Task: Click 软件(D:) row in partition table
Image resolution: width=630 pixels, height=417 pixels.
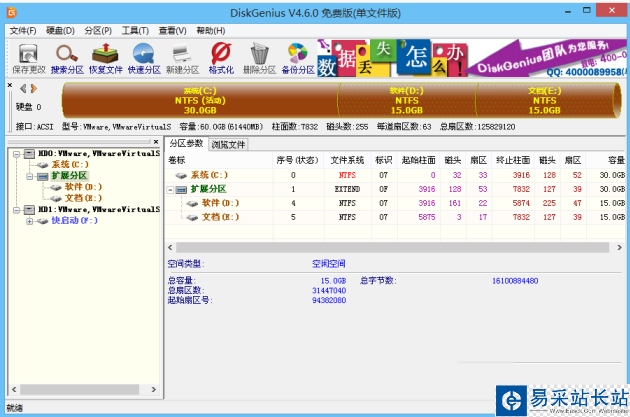Action: [x=395, y=203]
